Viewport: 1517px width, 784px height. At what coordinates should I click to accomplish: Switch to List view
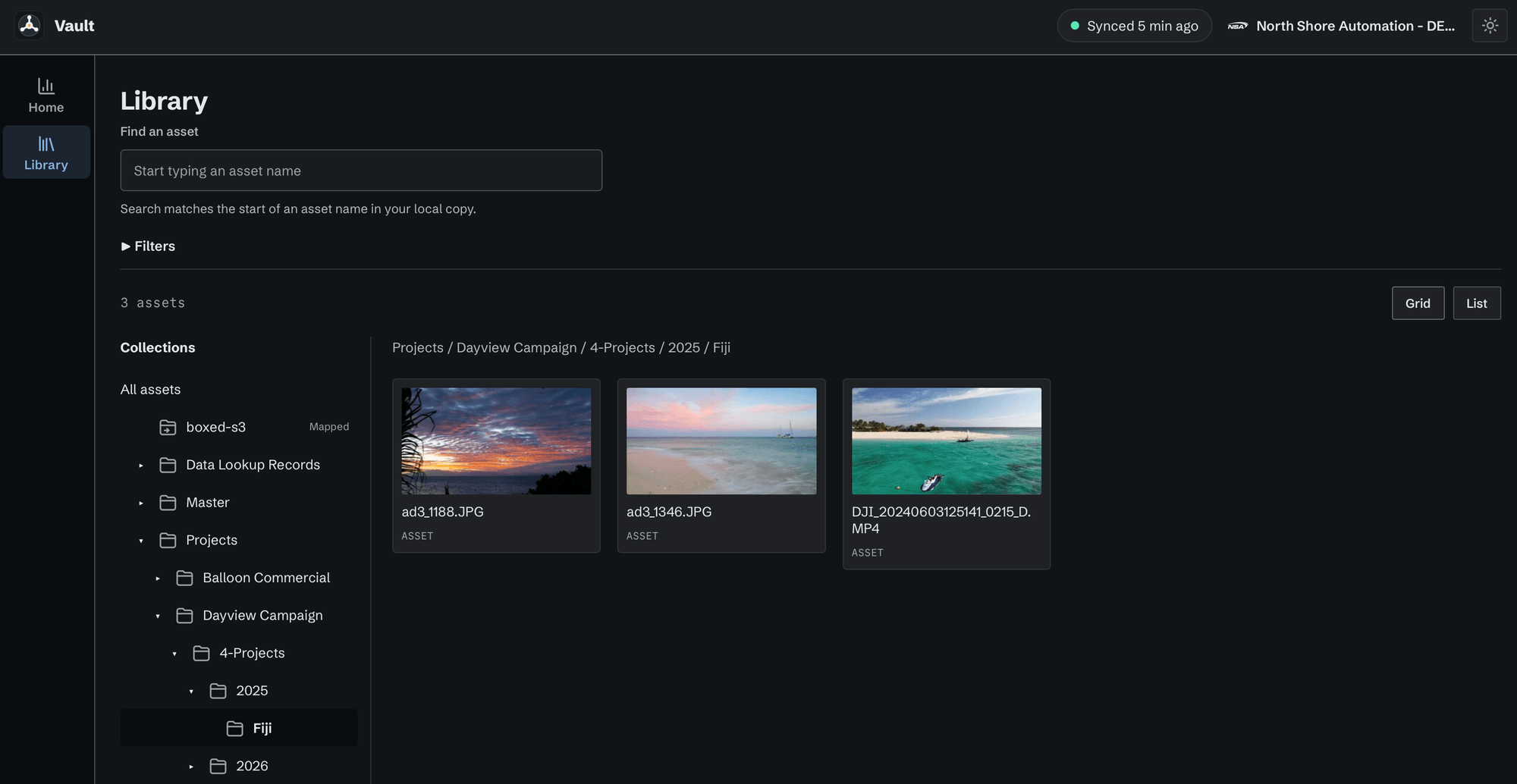pos(1476,303)
